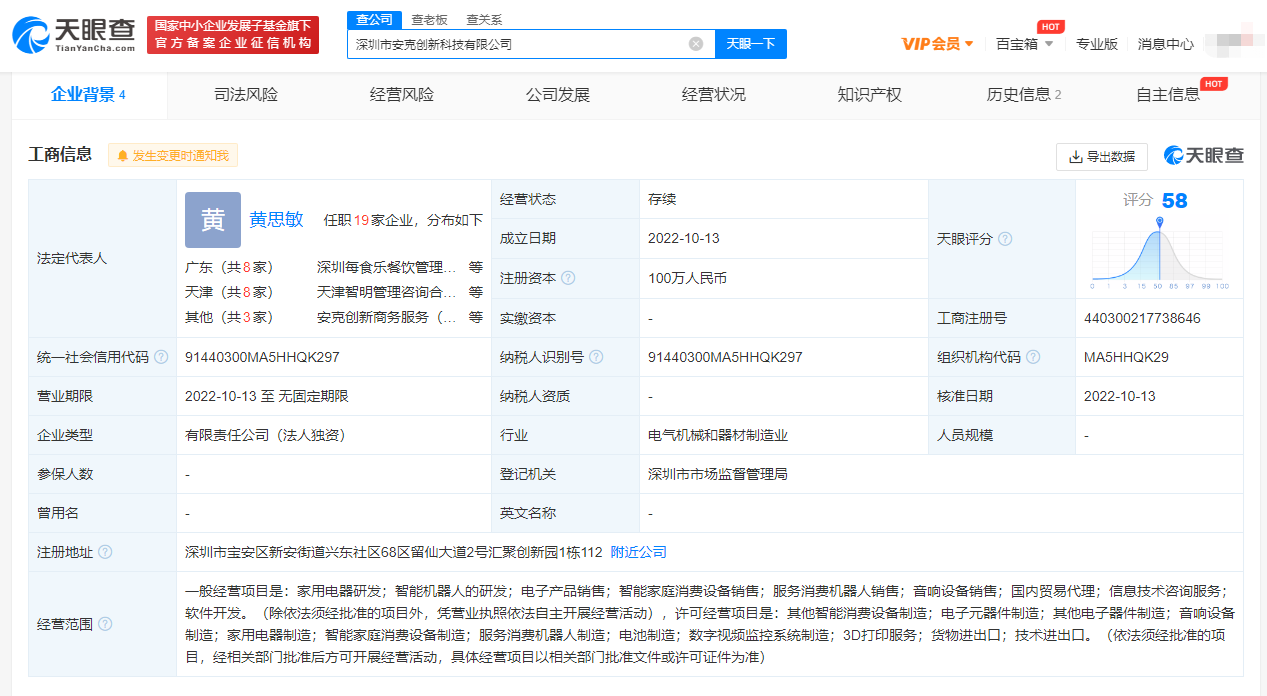The image size is (1267, 696).
Task: Click help icon beside 注册资本
Action: point(569,278)
